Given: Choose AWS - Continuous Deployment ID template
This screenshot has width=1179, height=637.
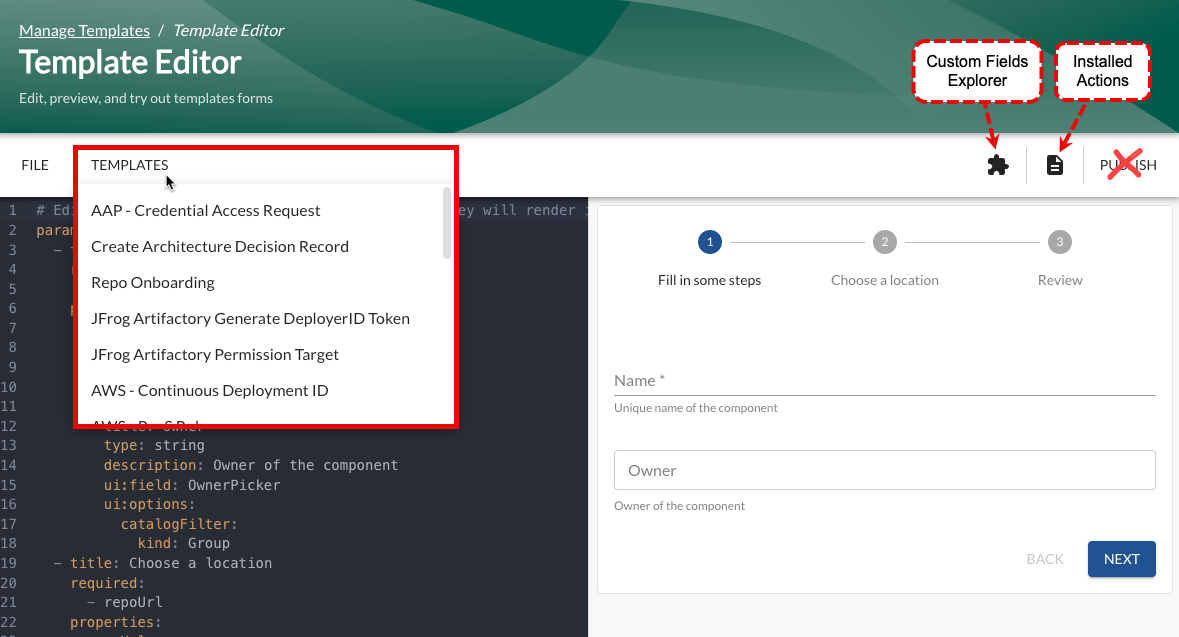Looking at the screenshot, I should point(210,390).
